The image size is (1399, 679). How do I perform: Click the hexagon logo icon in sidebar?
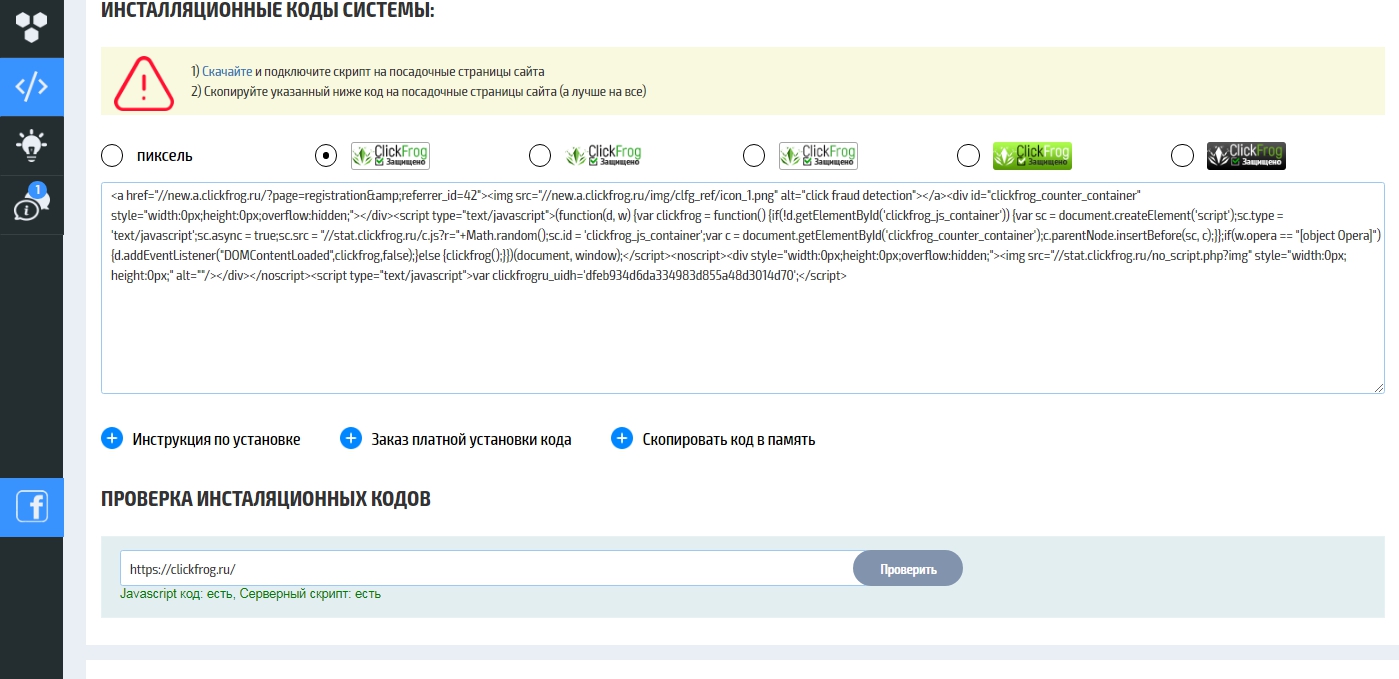[31, 27]
